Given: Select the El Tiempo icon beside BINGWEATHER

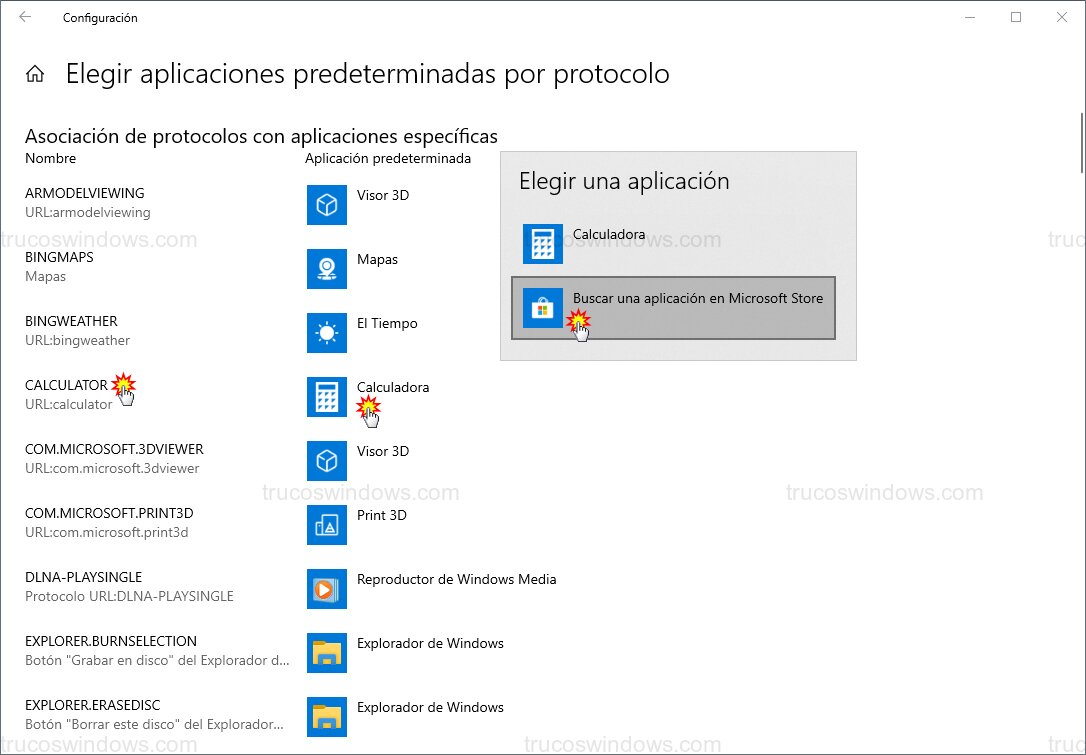Looking at the screenshot, I should click(x=327, y=333).
